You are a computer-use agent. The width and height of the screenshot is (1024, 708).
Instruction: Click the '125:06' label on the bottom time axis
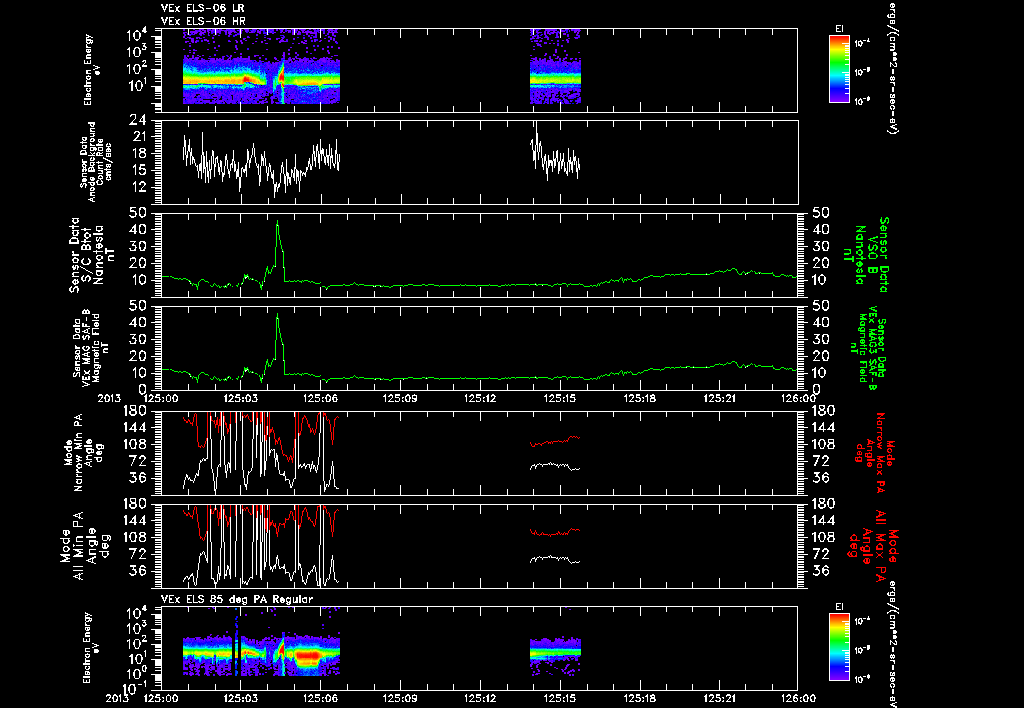click(321, 698)
